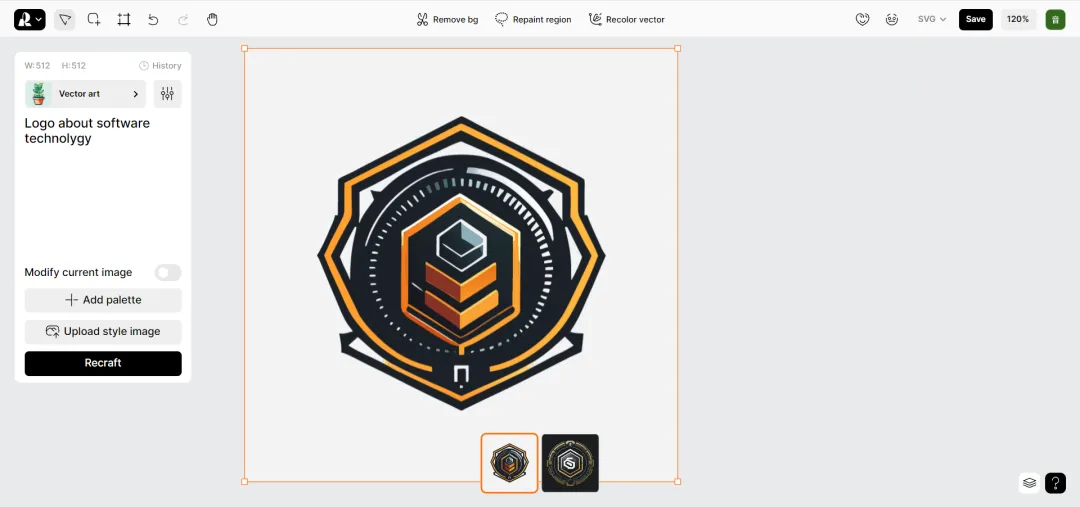Click the Save button
This screenshot has height=507, width=1080.
975,19
